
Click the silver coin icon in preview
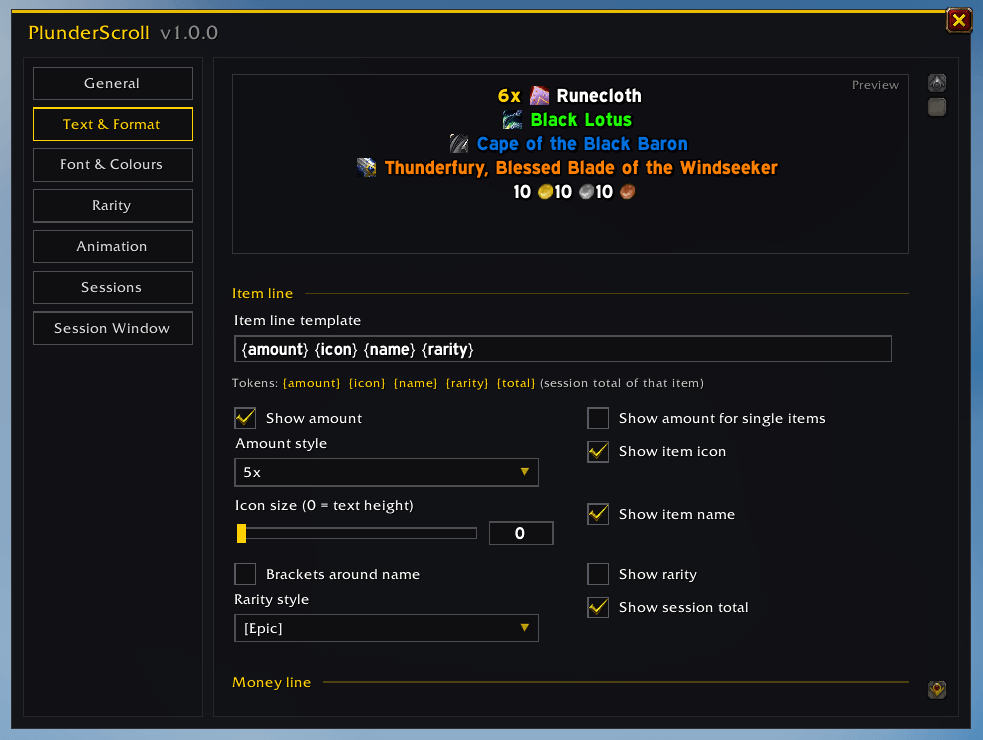pyautogui.click(x=586, y=191)
